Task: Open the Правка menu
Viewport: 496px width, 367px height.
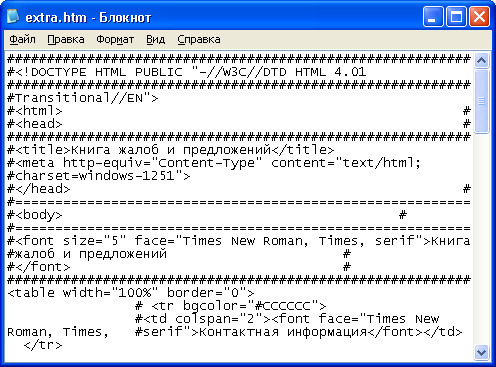Action: coord(66,39)
